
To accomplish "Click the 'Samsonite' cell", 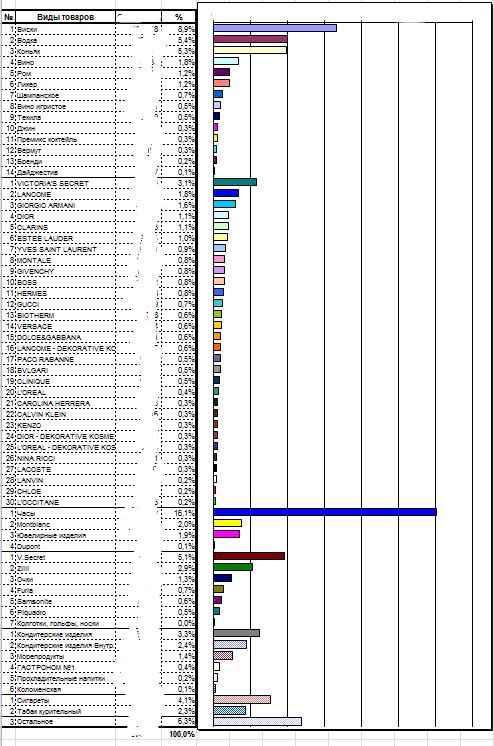I will click(66, 601).
